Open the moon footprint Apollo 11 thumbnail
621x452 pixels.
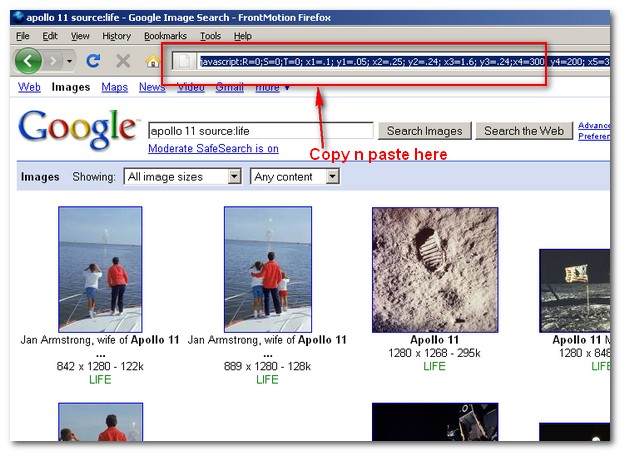(x=435, y=270)
